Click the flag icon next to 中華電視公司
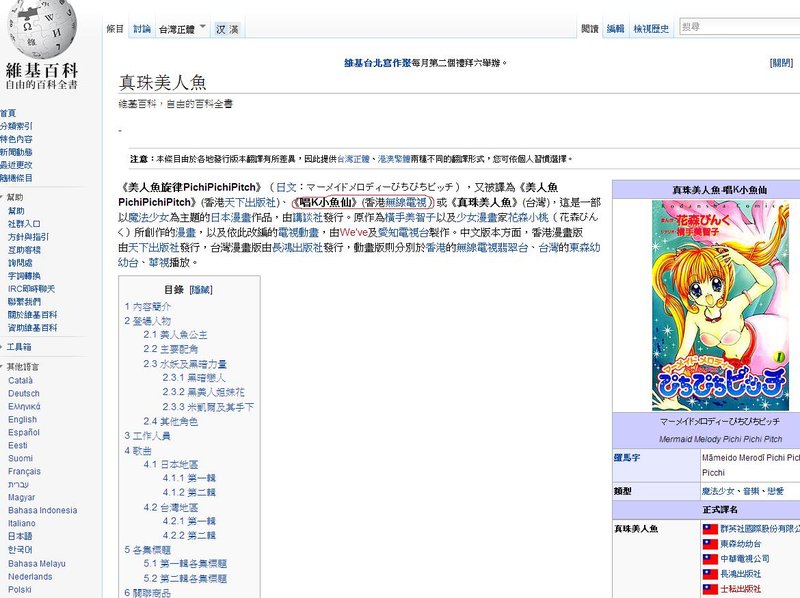800x598 pixels. (x=708, y=558)
